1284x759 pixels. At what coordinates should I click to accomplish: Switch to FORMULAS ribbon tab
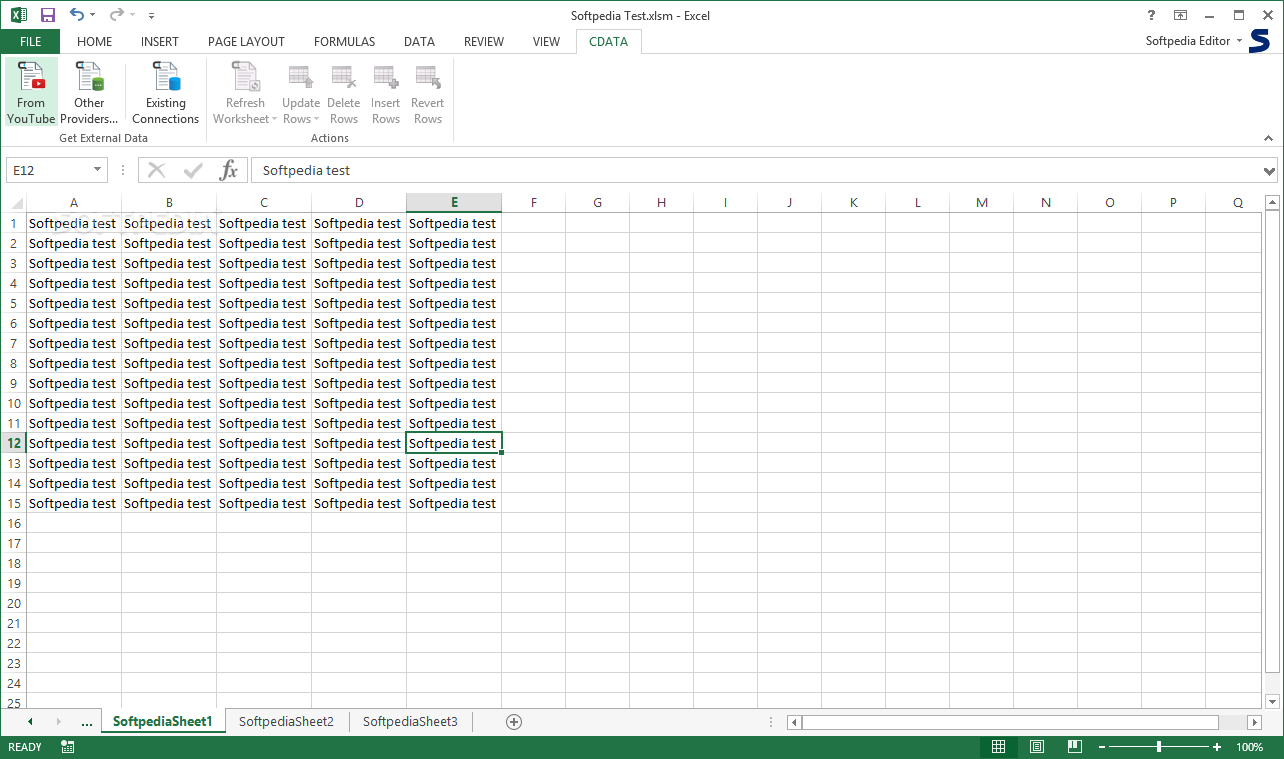click(345, 41)
